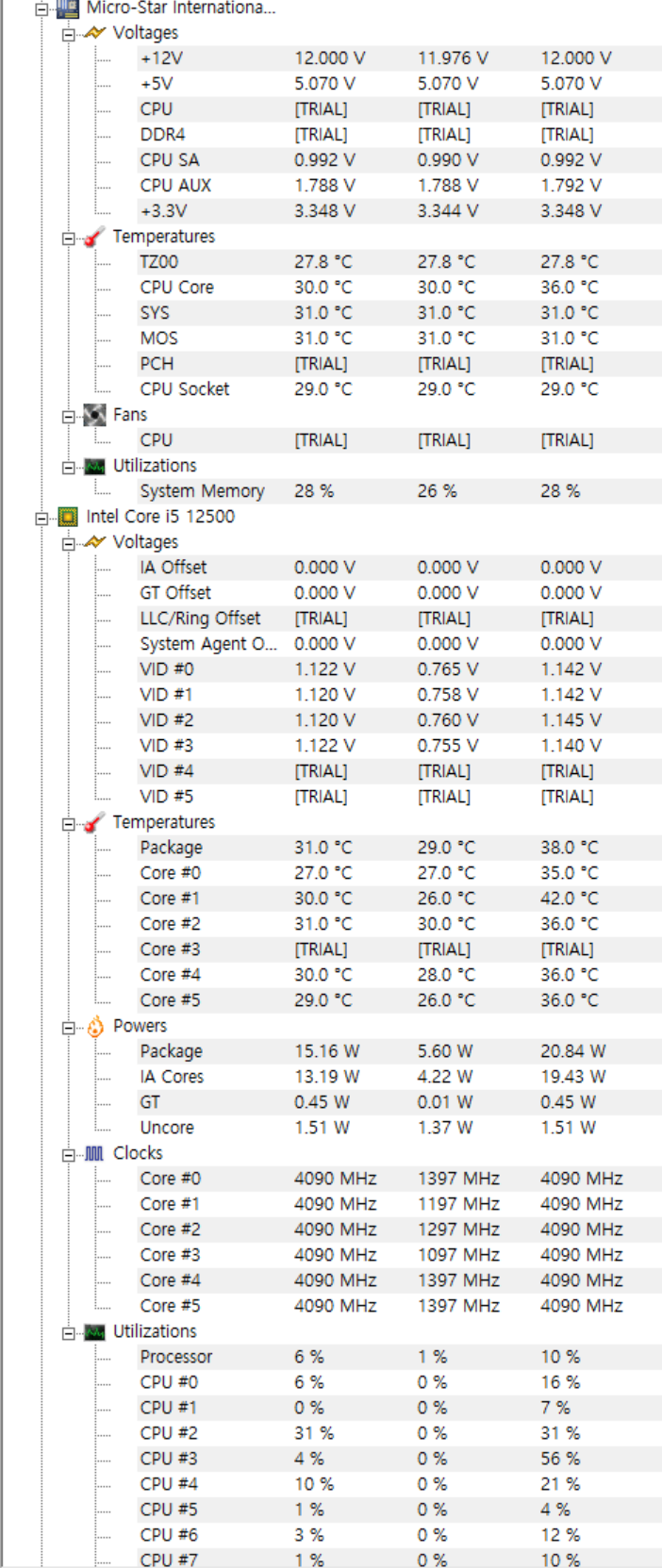The width and height of the screenshot is (662, 1568).
Task: Select the System Memory utilization row
Action: pos(400,491)
